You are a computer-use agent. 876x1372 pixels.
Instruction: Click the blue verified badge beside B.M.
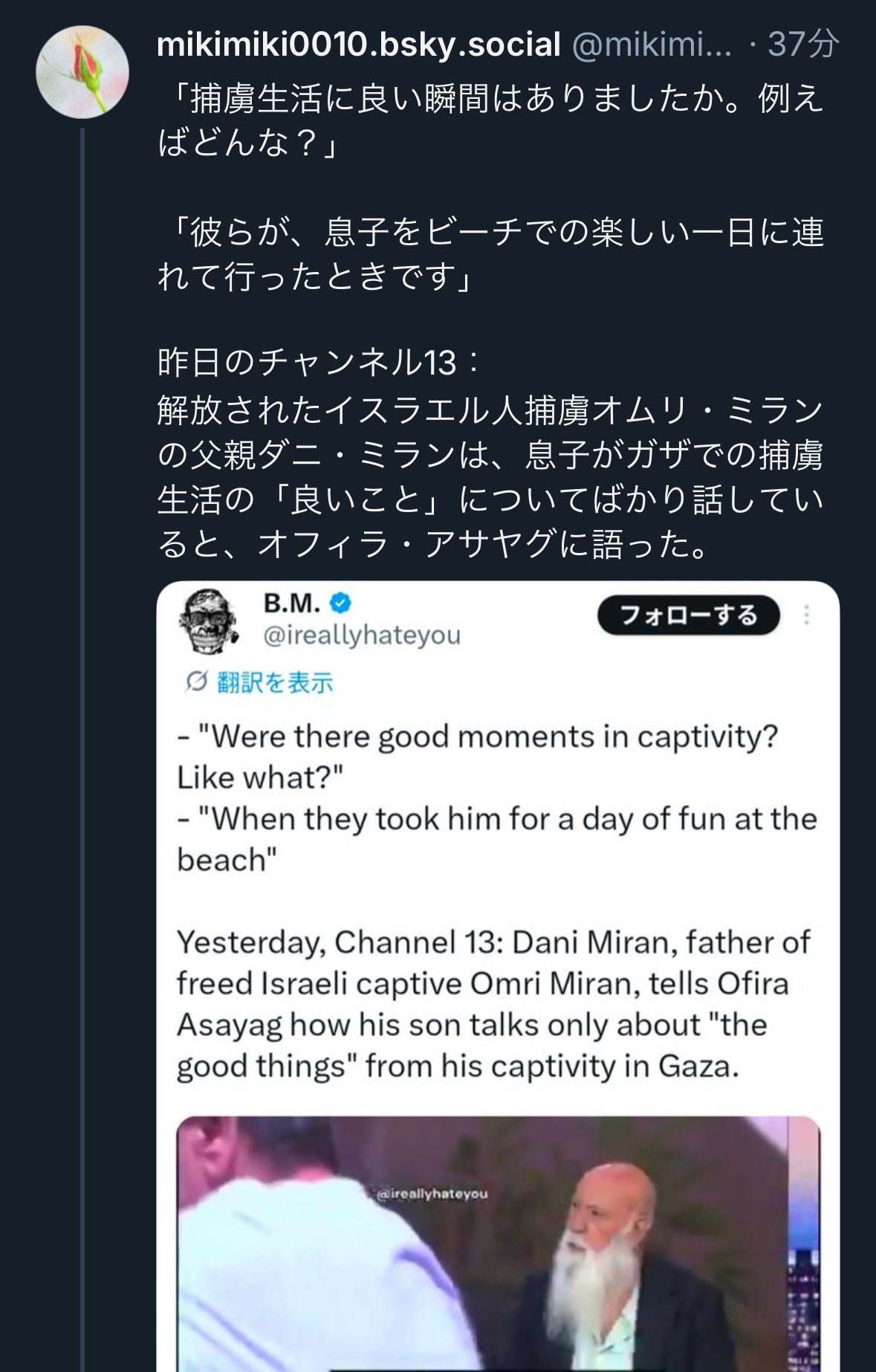[x=340, y=604]
